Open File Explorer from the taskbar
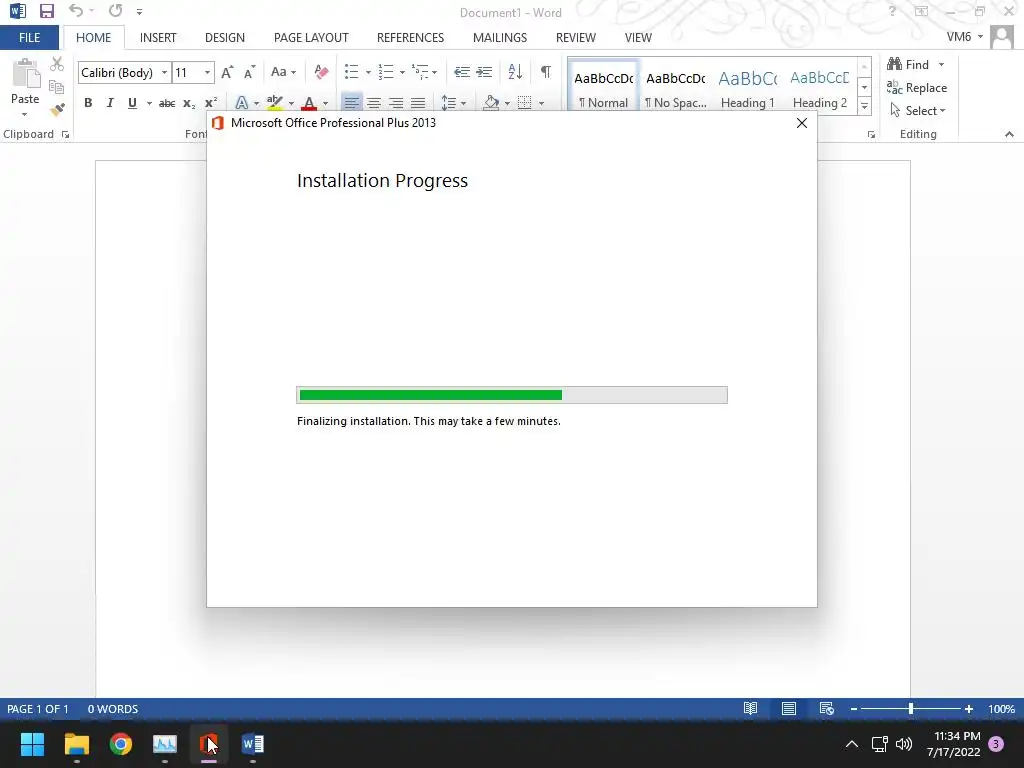 (76, 744)
